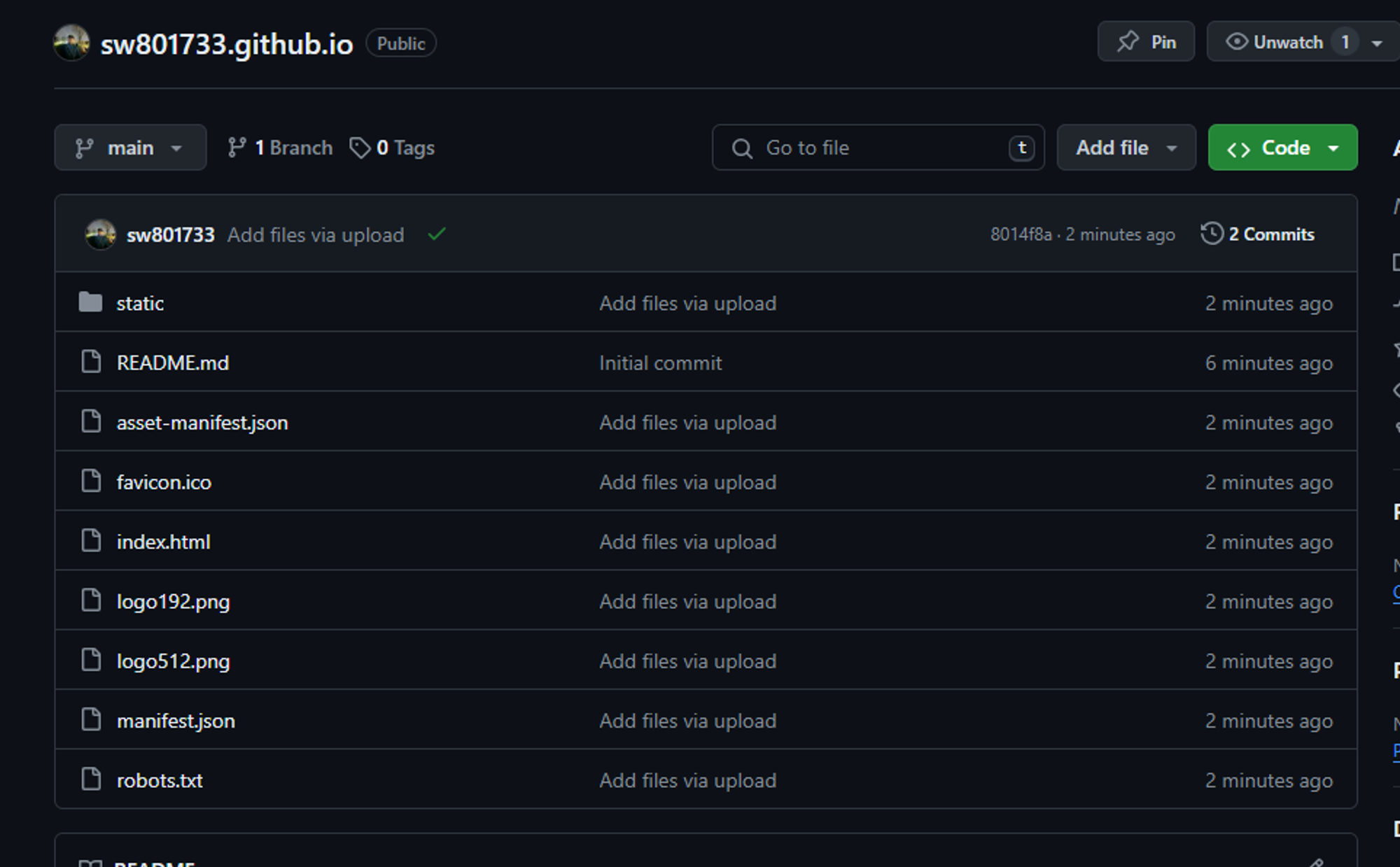The image size is (1400, 867).
Task: Click the README.md file icon
Action: (x=91, y=362)
